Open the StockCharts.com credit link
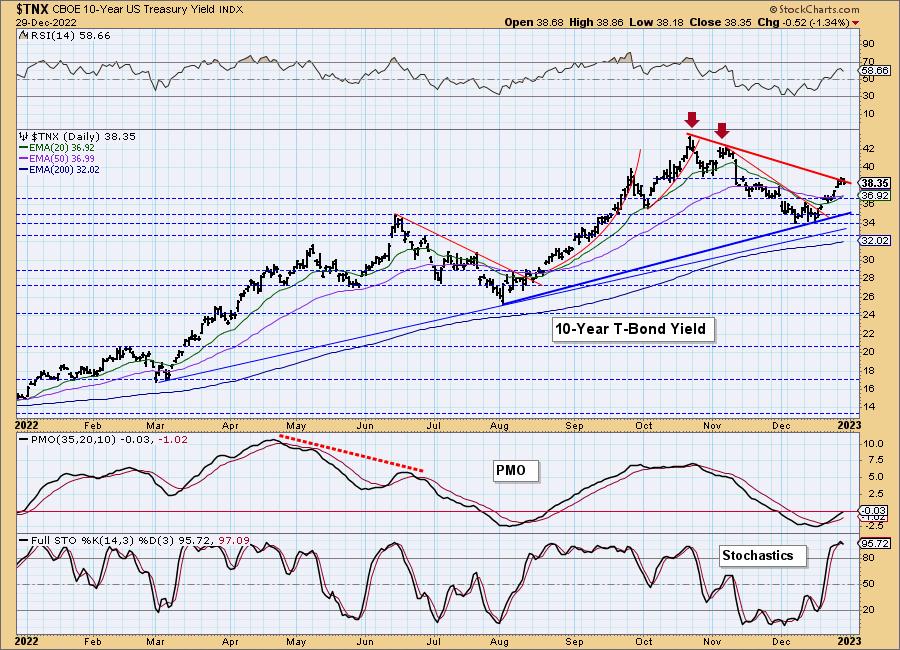Screen dimensions: 900x650 (x=814, y=9)
